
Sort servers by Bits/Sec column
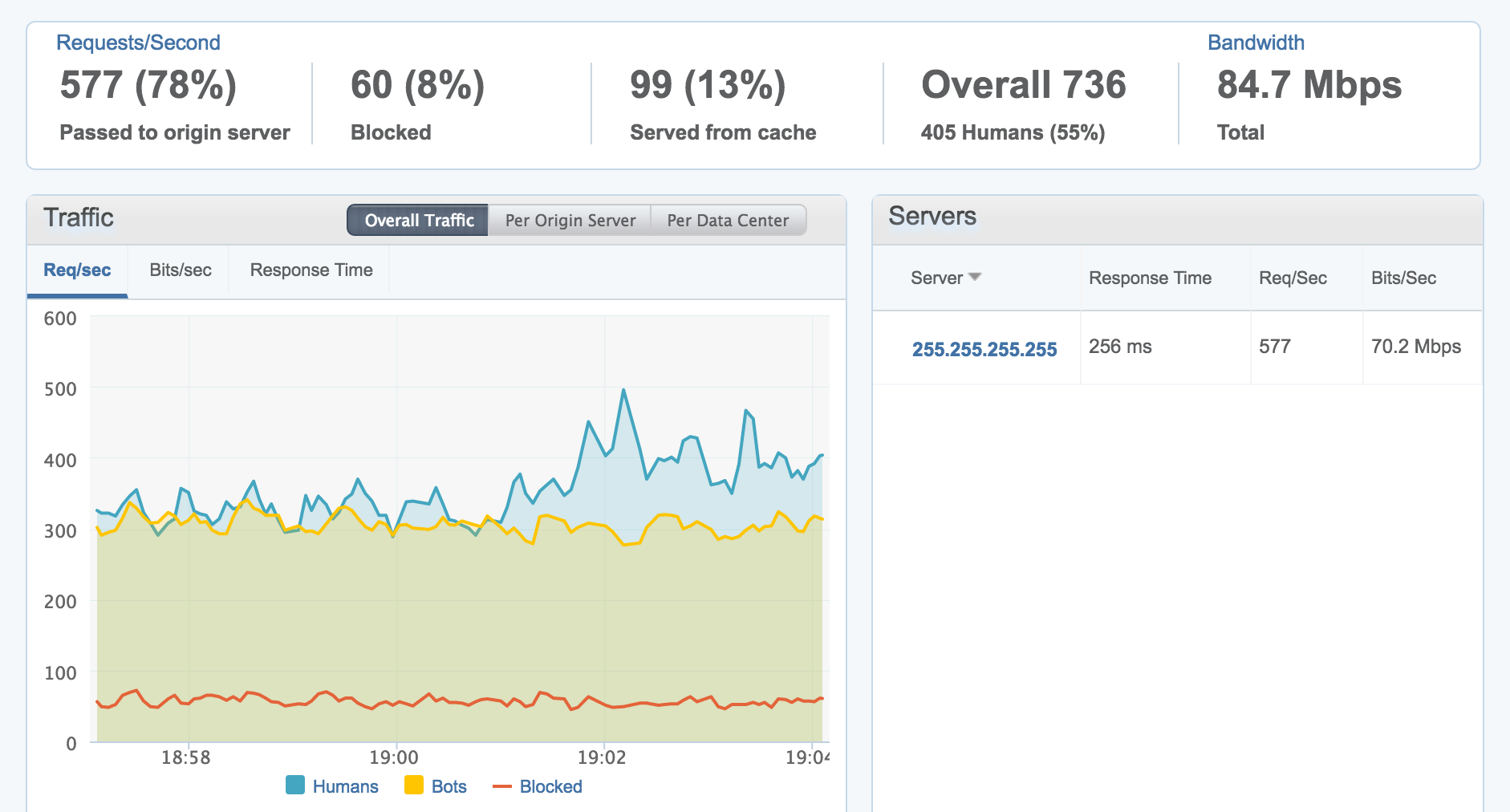click(1403, 278)
